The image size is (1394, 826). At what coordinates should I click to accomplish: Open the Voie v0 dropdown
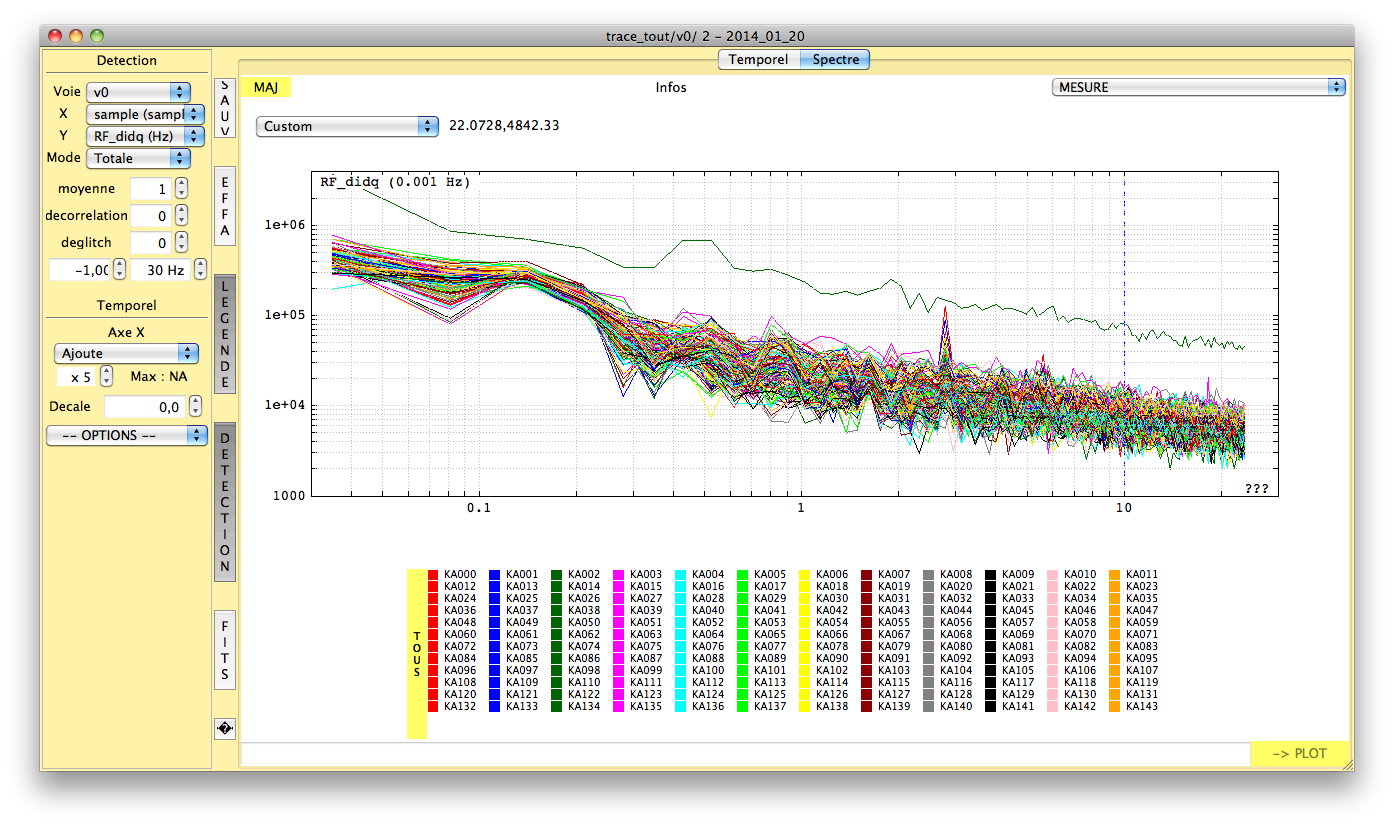138,92
